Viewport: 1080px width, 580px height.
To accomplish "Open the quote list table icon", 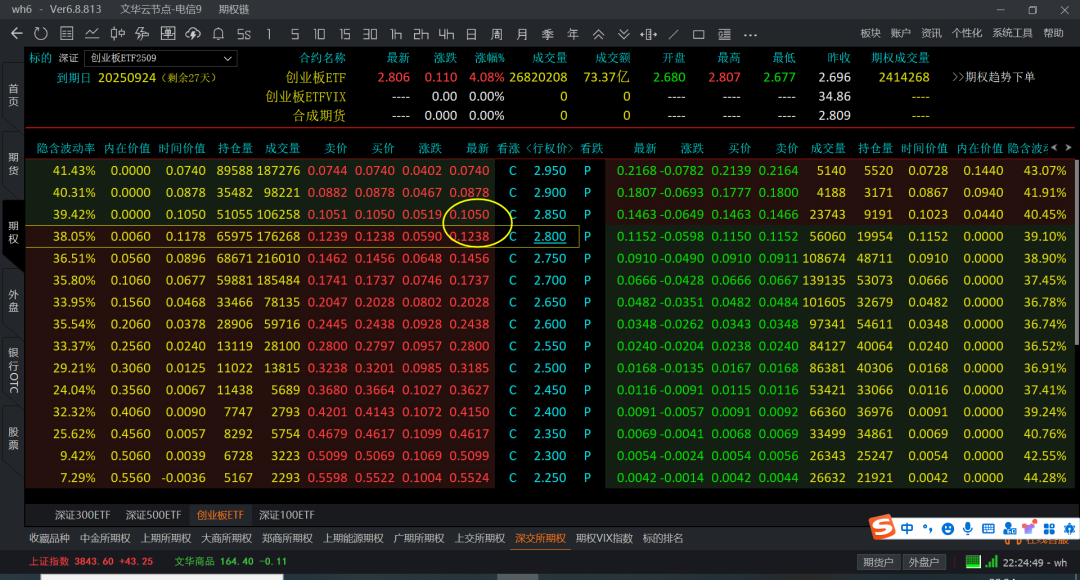I will click(67, 34).
